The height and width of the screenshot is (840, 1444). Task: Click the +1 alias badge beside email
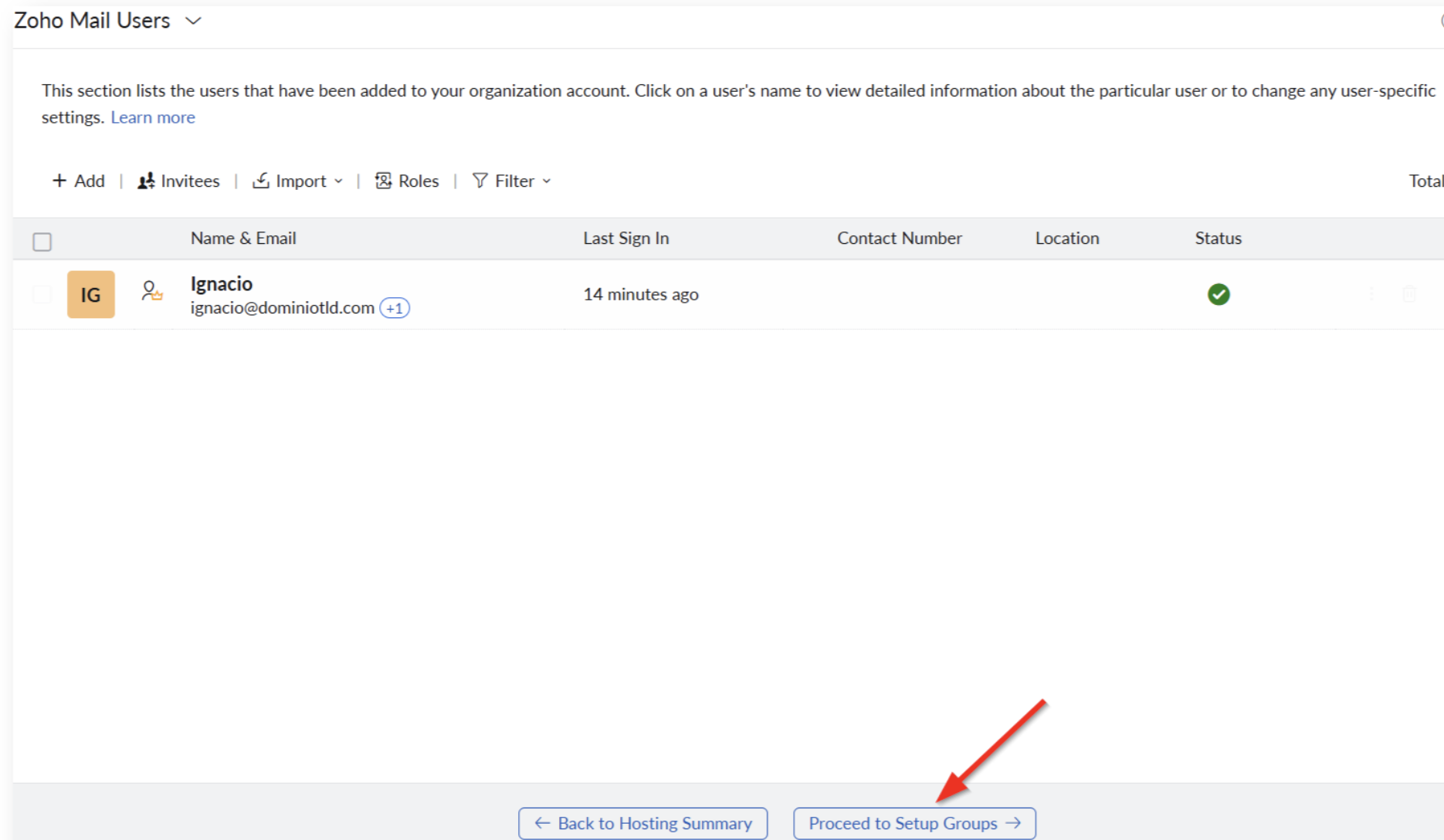click(395, 308)
